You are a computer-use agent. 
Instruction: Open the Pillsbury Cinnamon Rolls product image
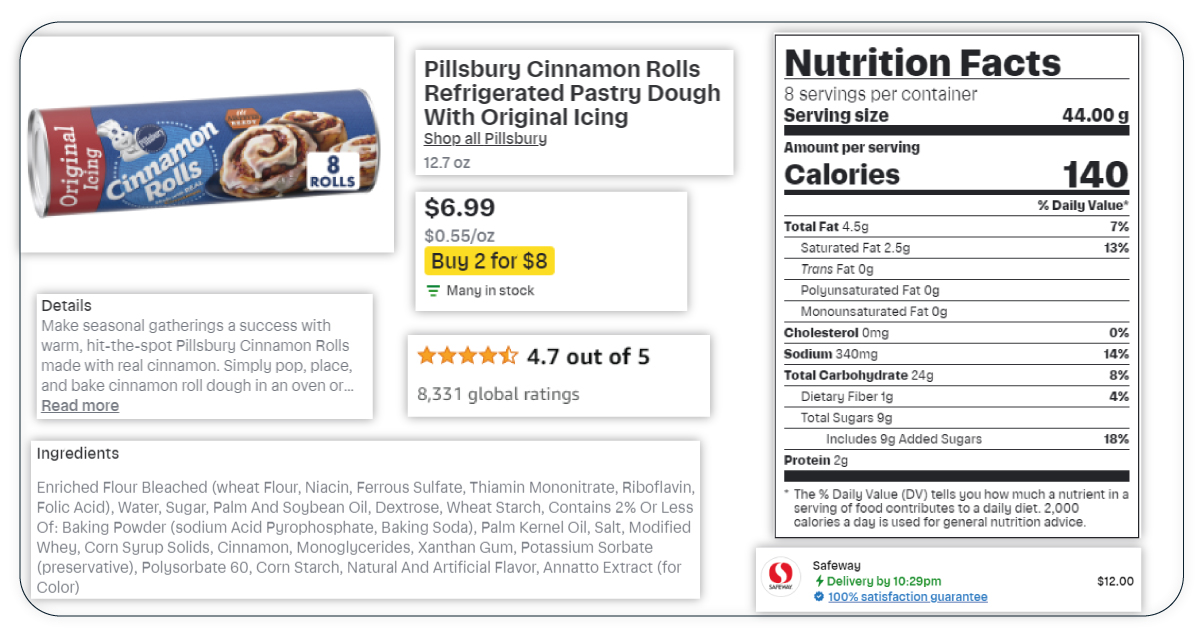(x=207, y=146)
